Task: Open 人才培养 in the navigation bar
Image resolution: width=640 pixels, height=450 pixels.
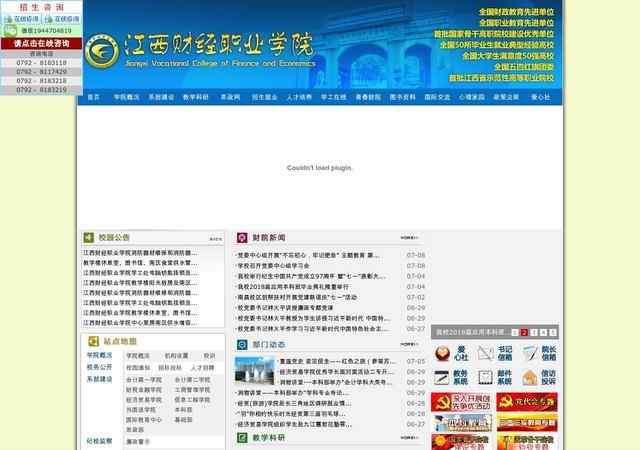Action: pyautogui.click(x=299, y=97)
